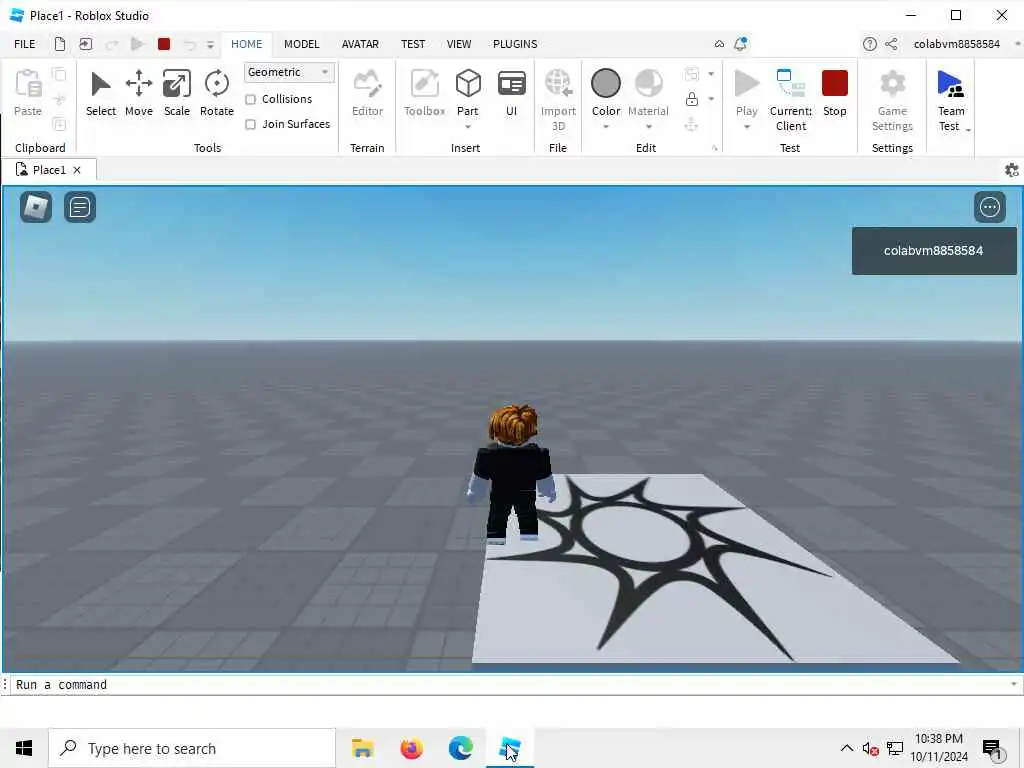Pick the Rotate tool
The image size is (1024, 768).
click(x=216, y=93)
